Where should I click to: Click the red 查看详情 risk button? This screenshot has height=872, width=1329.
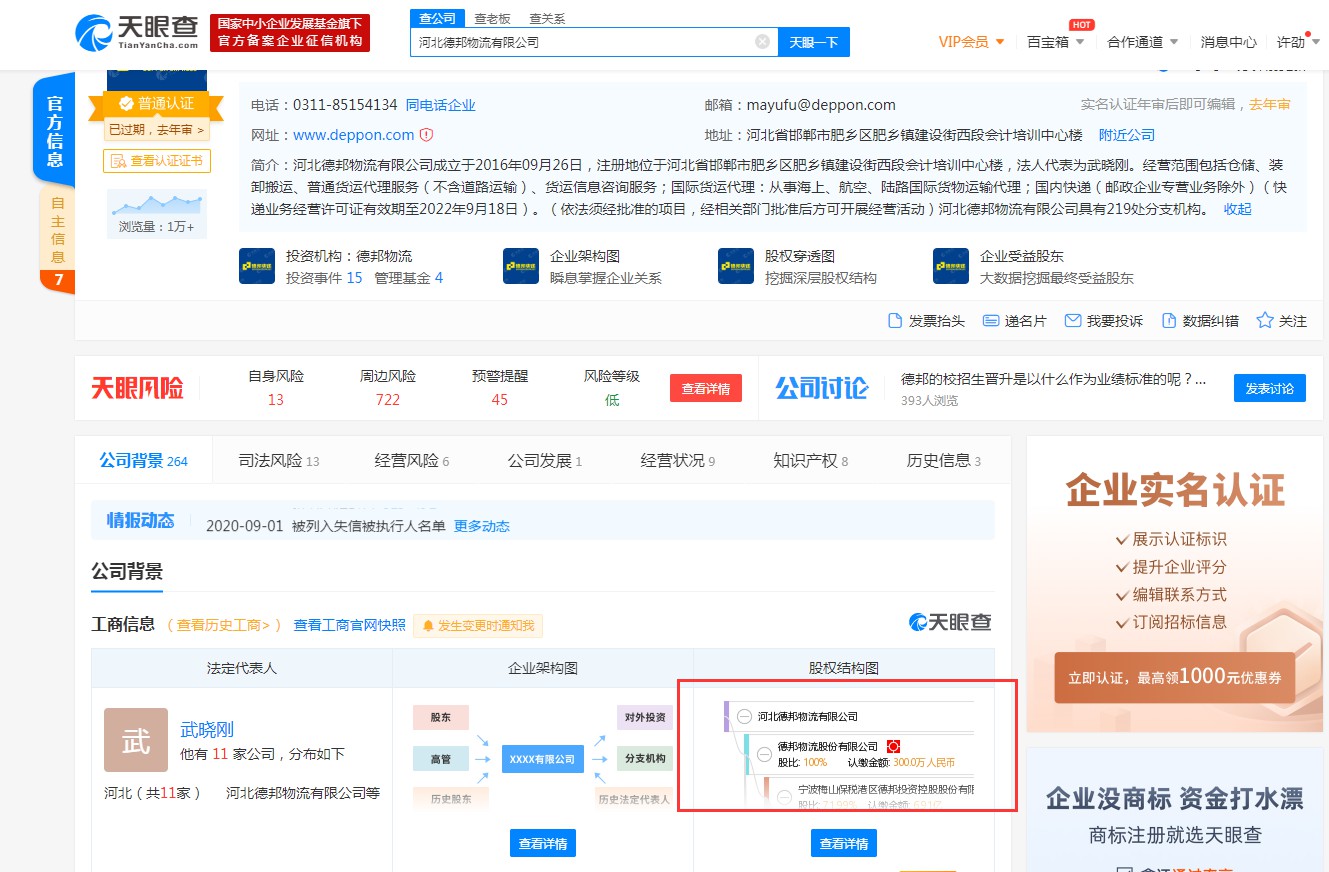(x=706, y=388)
